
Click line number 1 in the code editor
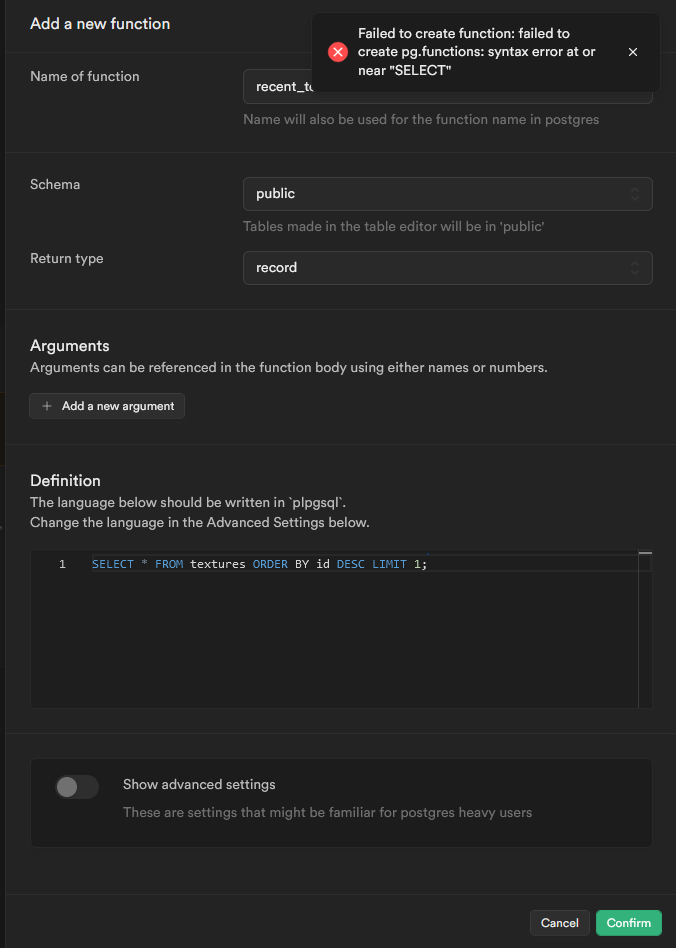tap(62, 564)
